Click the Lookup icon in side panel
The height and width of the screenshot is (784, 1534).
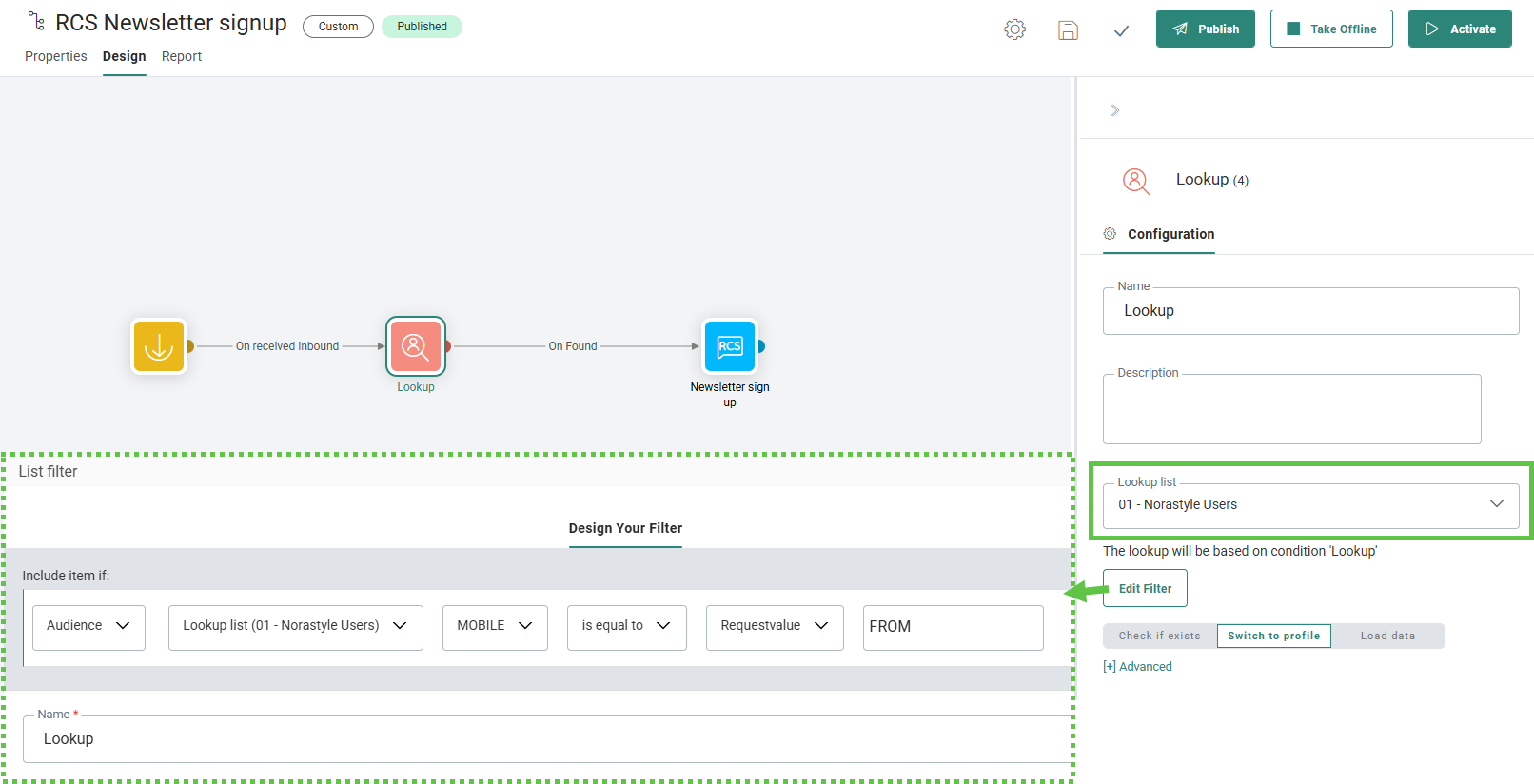click(x=1135, y=180)
